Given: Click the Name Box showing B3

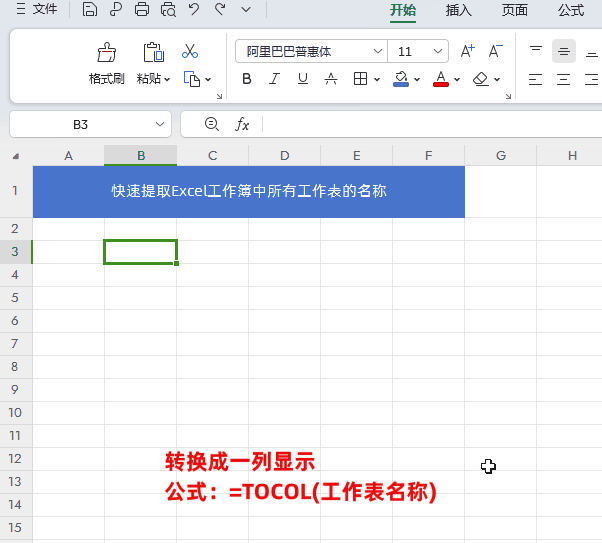Looking at the screenshot, I should click(x=81, y=124).
